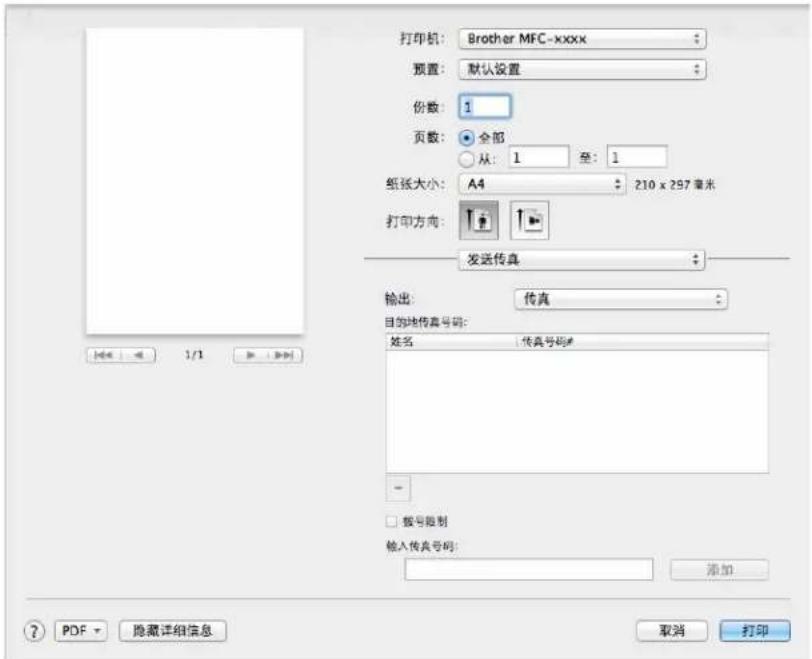Click the 份数 copies input field
This screenshot has width=812, height=659.
485,107
